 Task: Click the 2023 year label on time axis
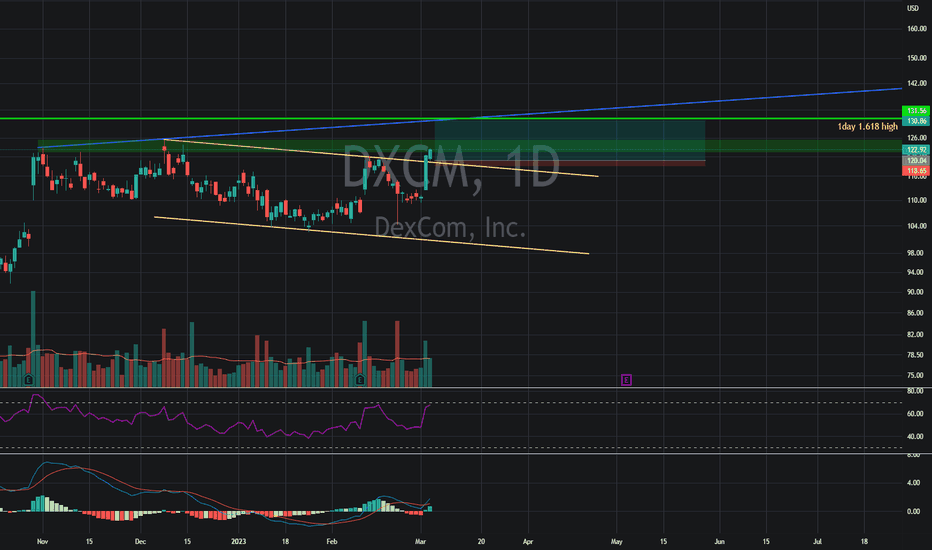(x=238, y=542)
